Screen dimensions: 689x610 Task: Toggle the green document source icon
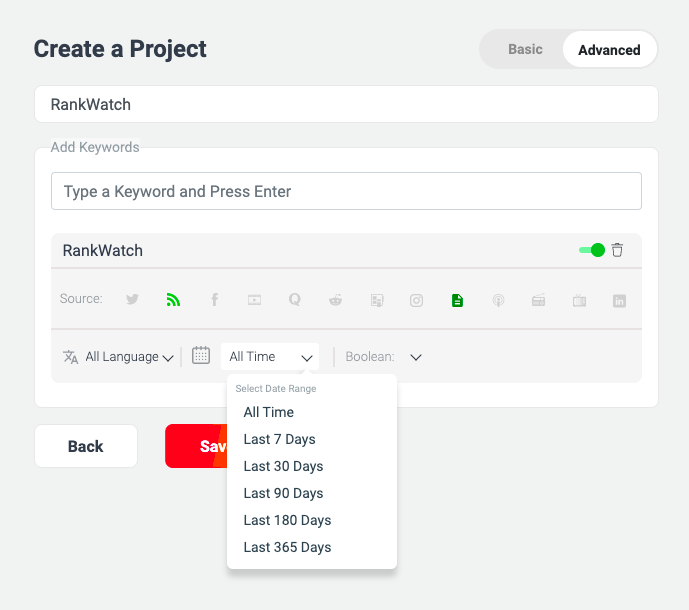point(457,301)
